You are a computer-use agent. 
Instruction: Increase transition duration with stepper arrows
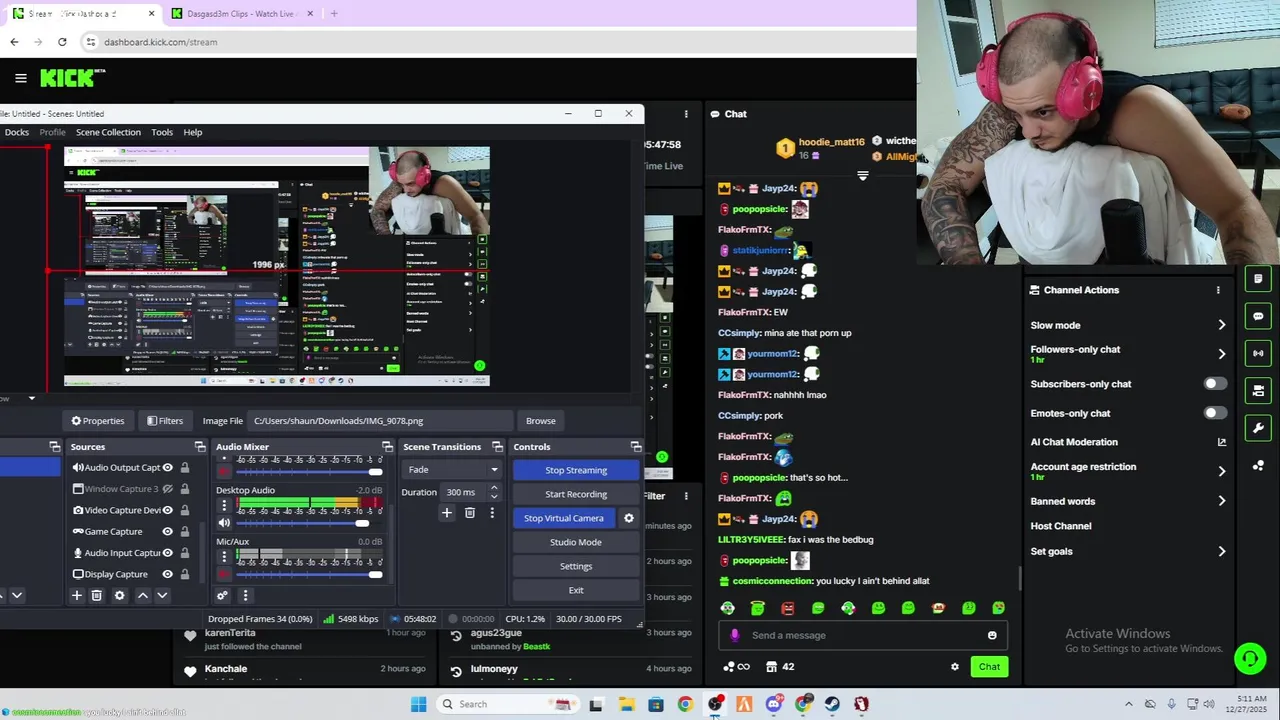coord(494,488)
